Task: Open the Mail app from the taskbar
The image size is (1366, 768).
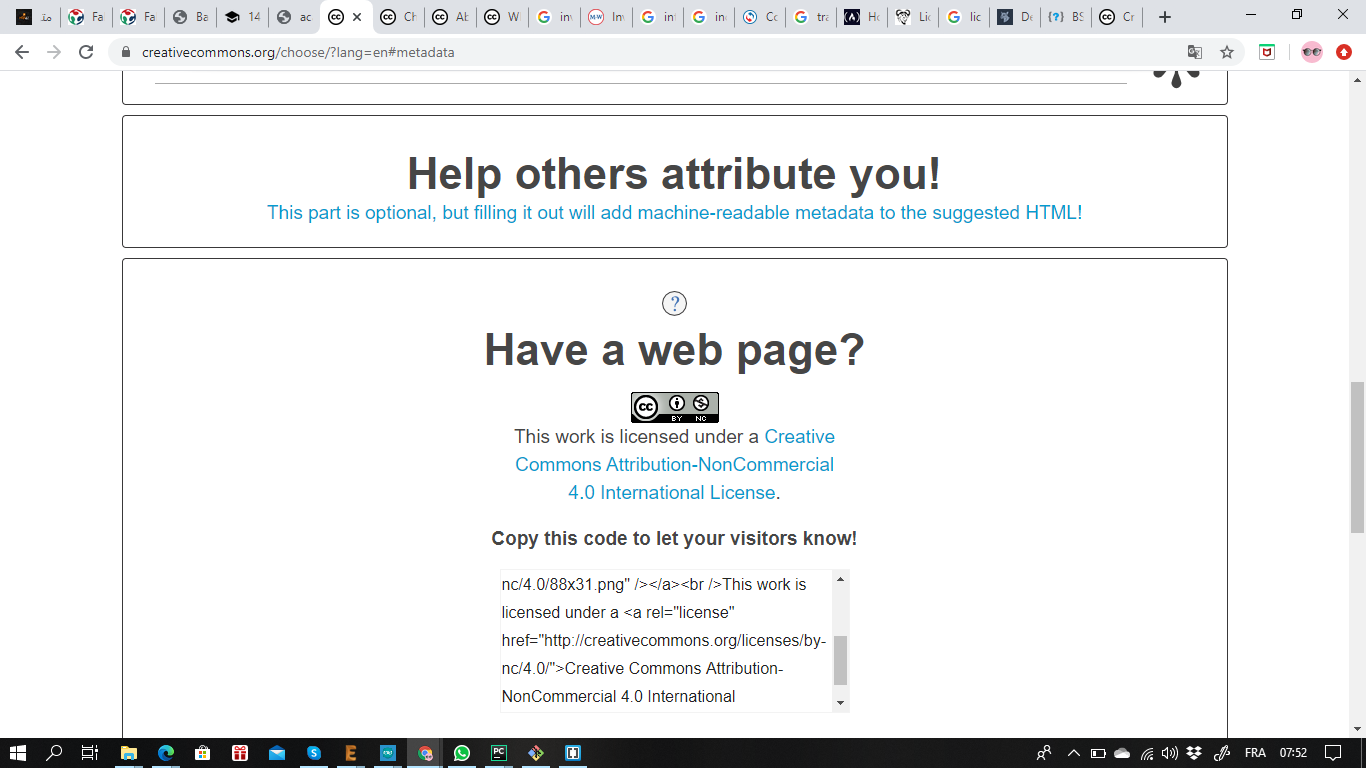Action: click(x=277, y=753)
